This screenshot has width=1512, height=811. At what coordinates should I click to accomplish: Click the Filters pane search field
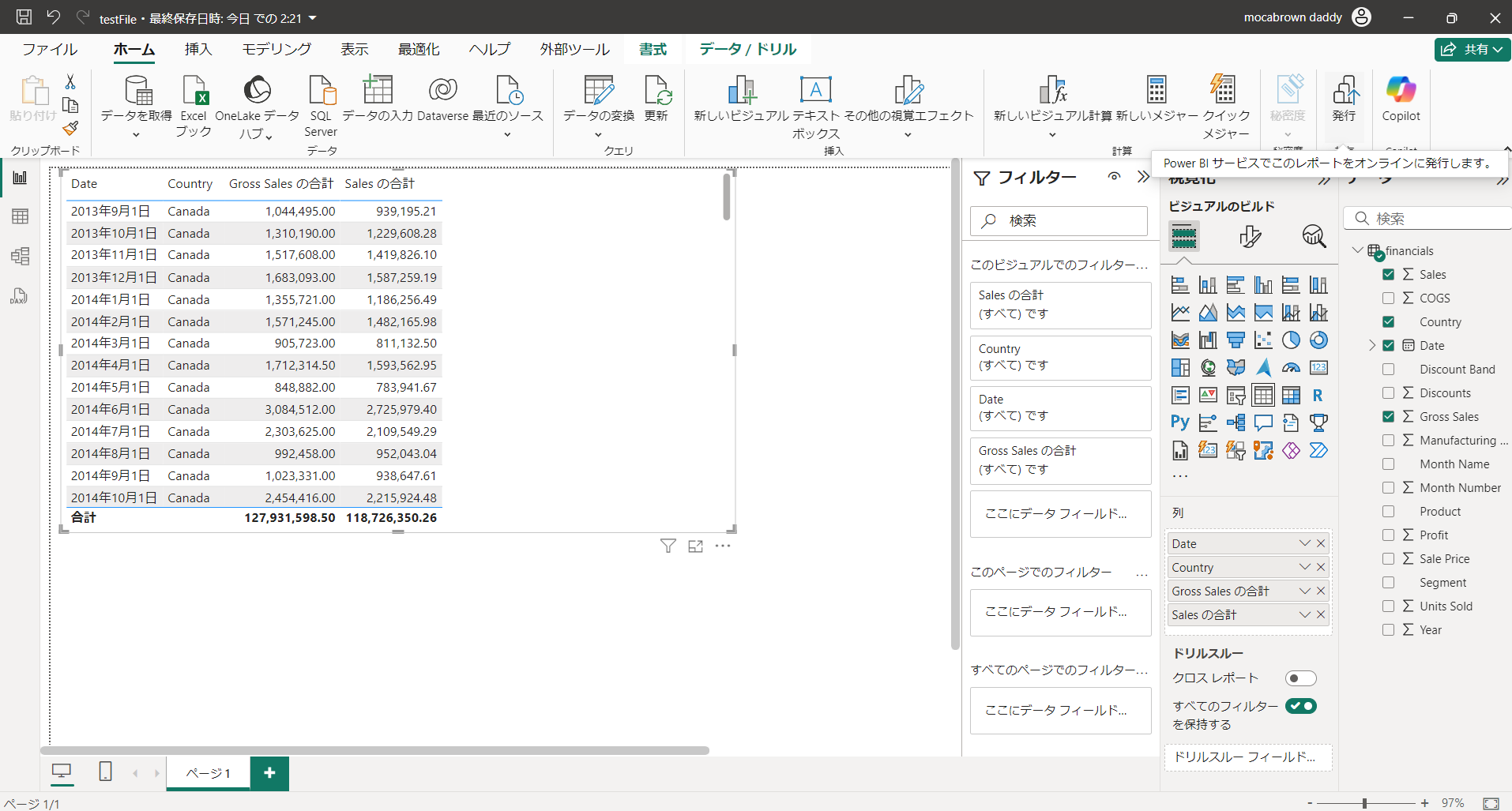pos(1059,221)
